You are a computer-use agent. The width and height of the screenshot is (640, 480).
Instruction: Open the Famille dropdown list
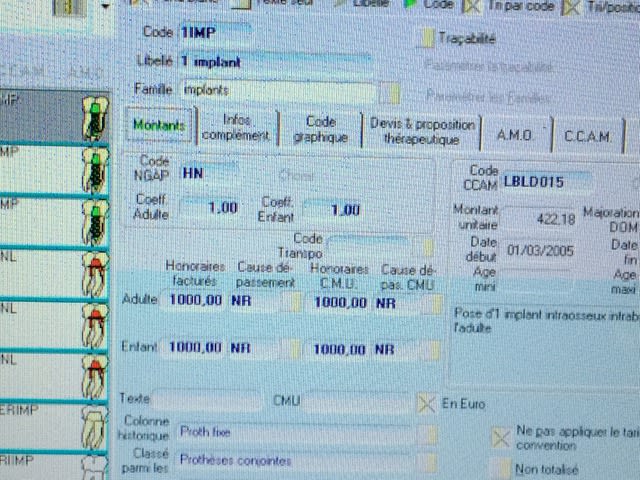coord(394,92)
